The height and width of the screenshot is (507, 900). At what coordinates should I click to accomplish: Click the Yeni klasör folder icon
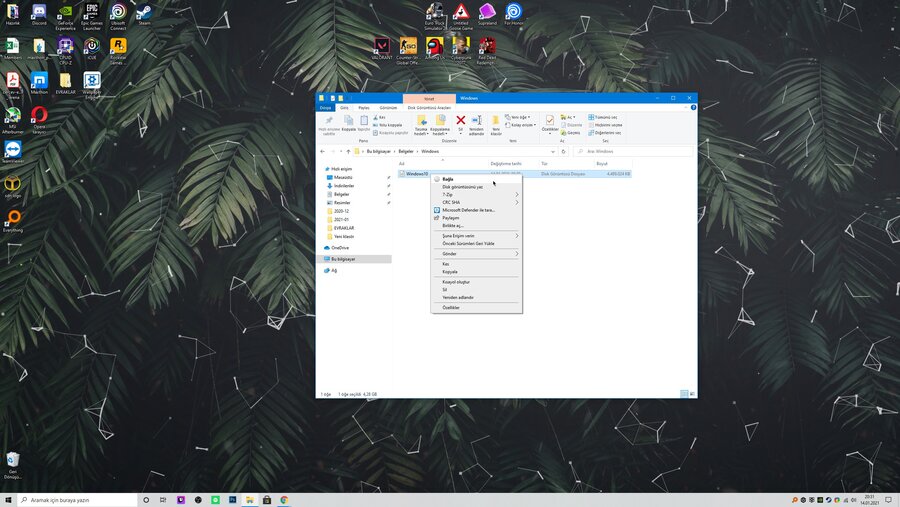point(495,121)
